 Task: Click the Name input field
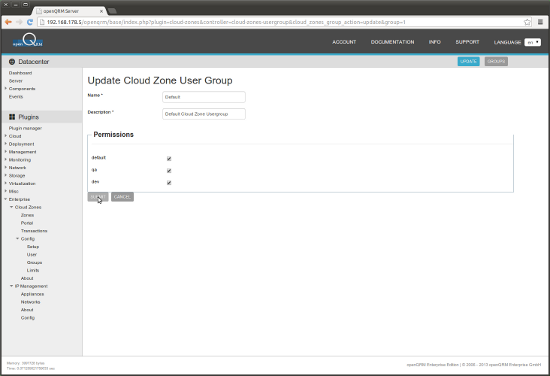204,97
